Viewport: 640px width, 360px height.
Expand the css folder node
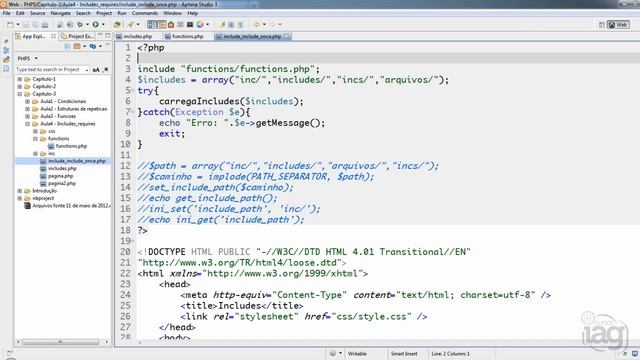[35, 131]
